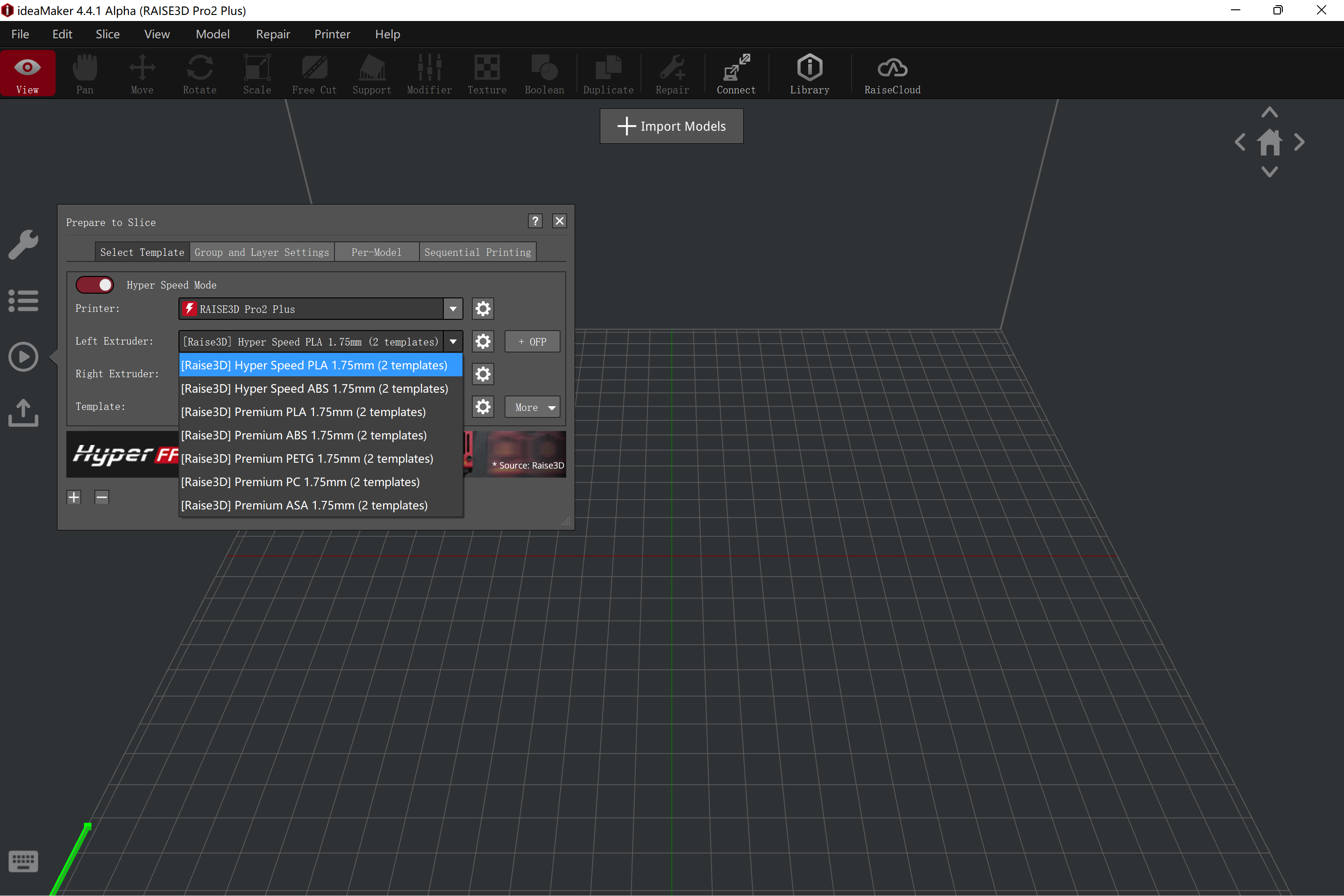Expand the Printer dropdown arrow
The image size is (1344, 896).
453,309
